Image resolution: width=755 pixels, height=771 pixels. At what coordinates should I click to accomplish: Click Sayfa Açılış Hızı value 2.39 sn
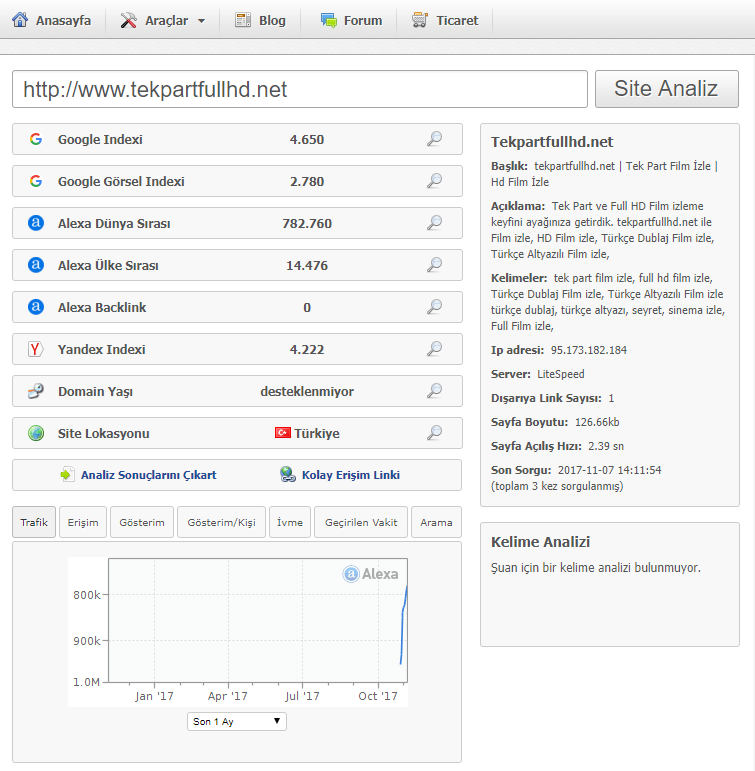click(606, 446)
